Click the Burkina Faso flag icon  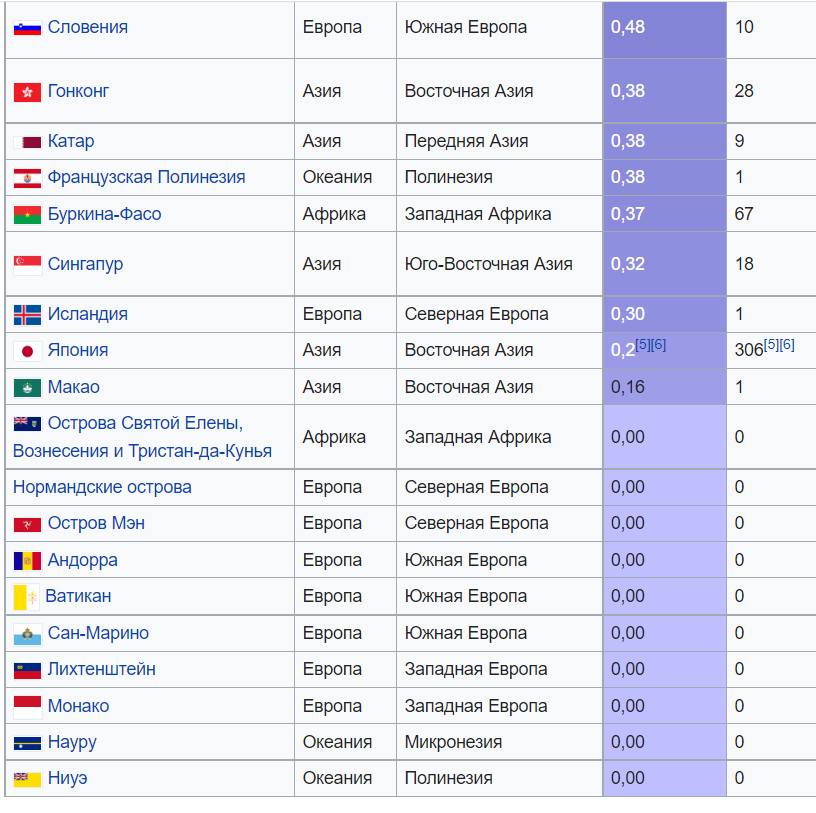click(27, 215)
